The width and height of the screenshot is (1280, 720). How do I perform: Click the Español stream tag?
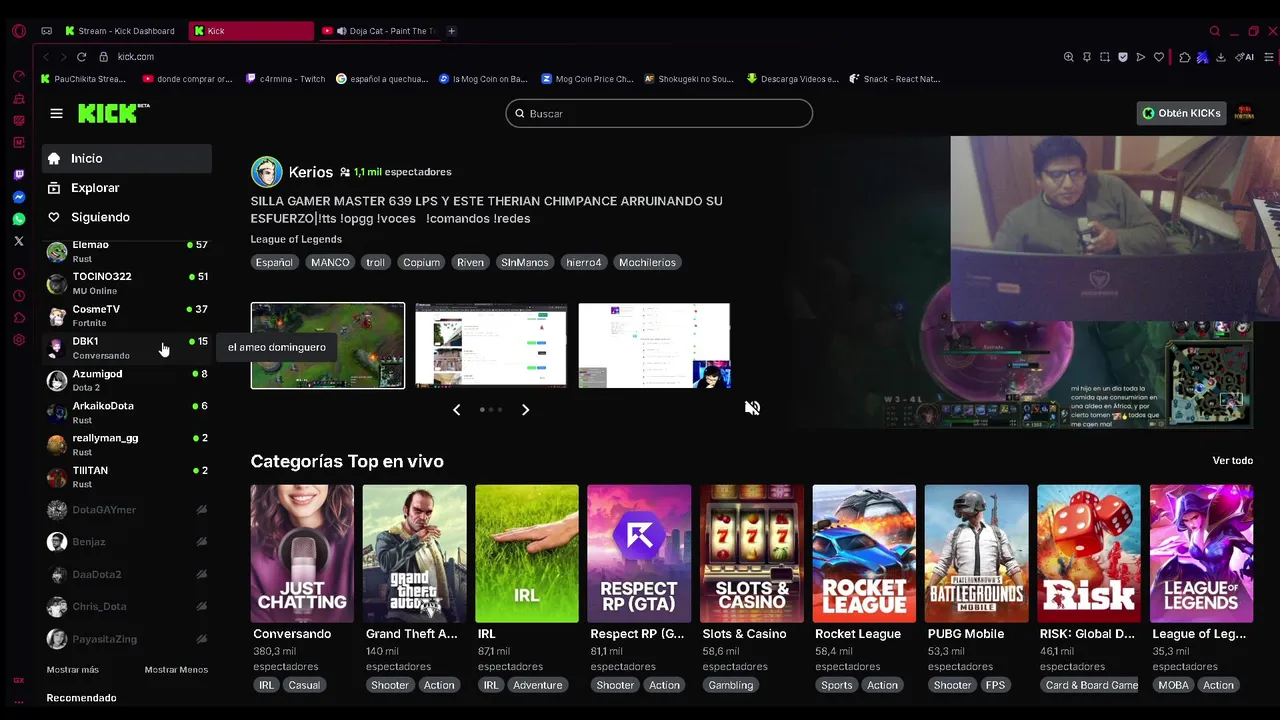(x=274, y=262)
